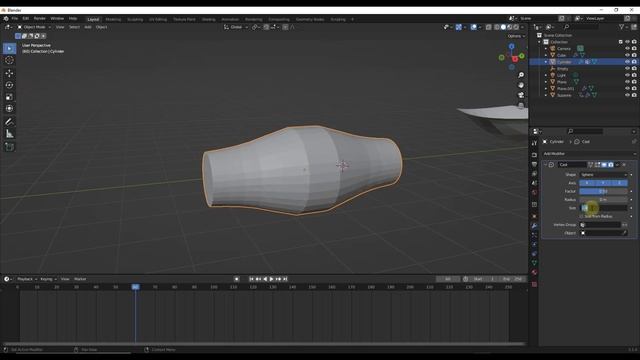Screen dimensions: 640x360
Task: Open the Modifier properties wrench tab
Action: pyautogui.click(x=534, y=226)
